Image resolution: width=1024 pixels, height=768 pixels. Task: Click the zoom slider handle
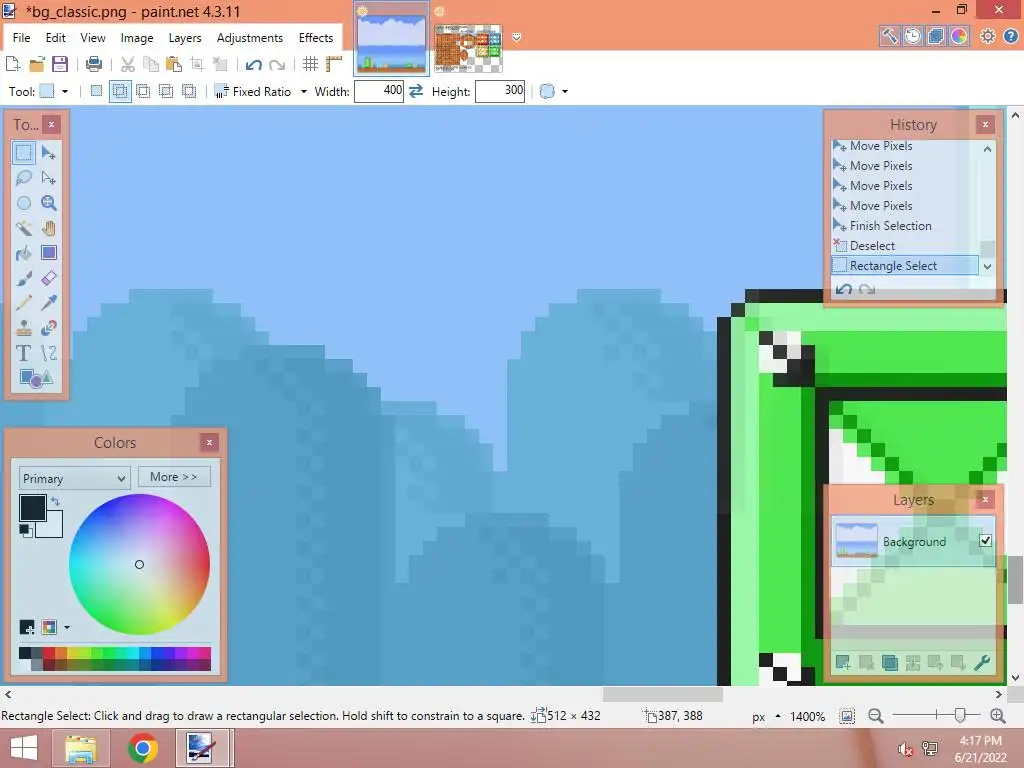coord(959,716)
